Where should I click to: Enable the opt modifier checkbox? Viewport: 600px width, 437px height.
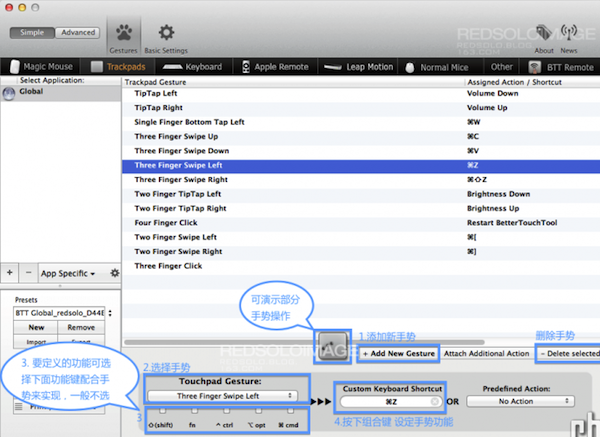[x=259, y=411]
